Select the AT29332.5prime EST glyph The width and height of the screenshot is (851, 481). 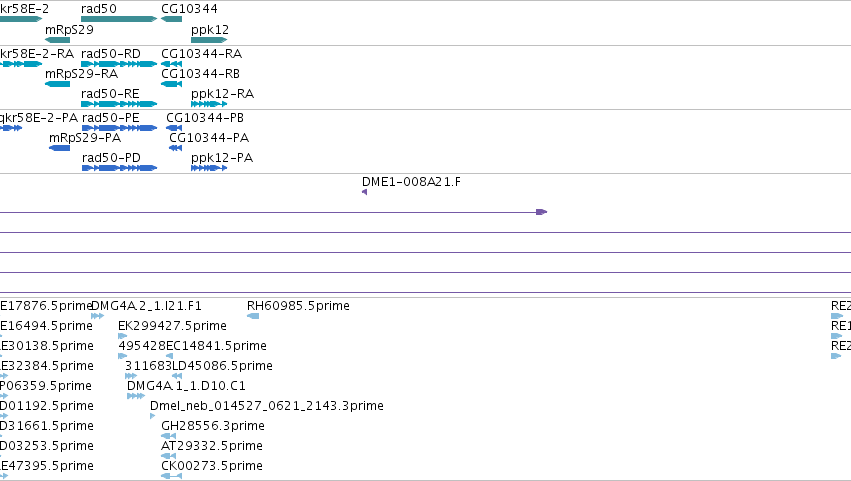(x=169, y=456)
